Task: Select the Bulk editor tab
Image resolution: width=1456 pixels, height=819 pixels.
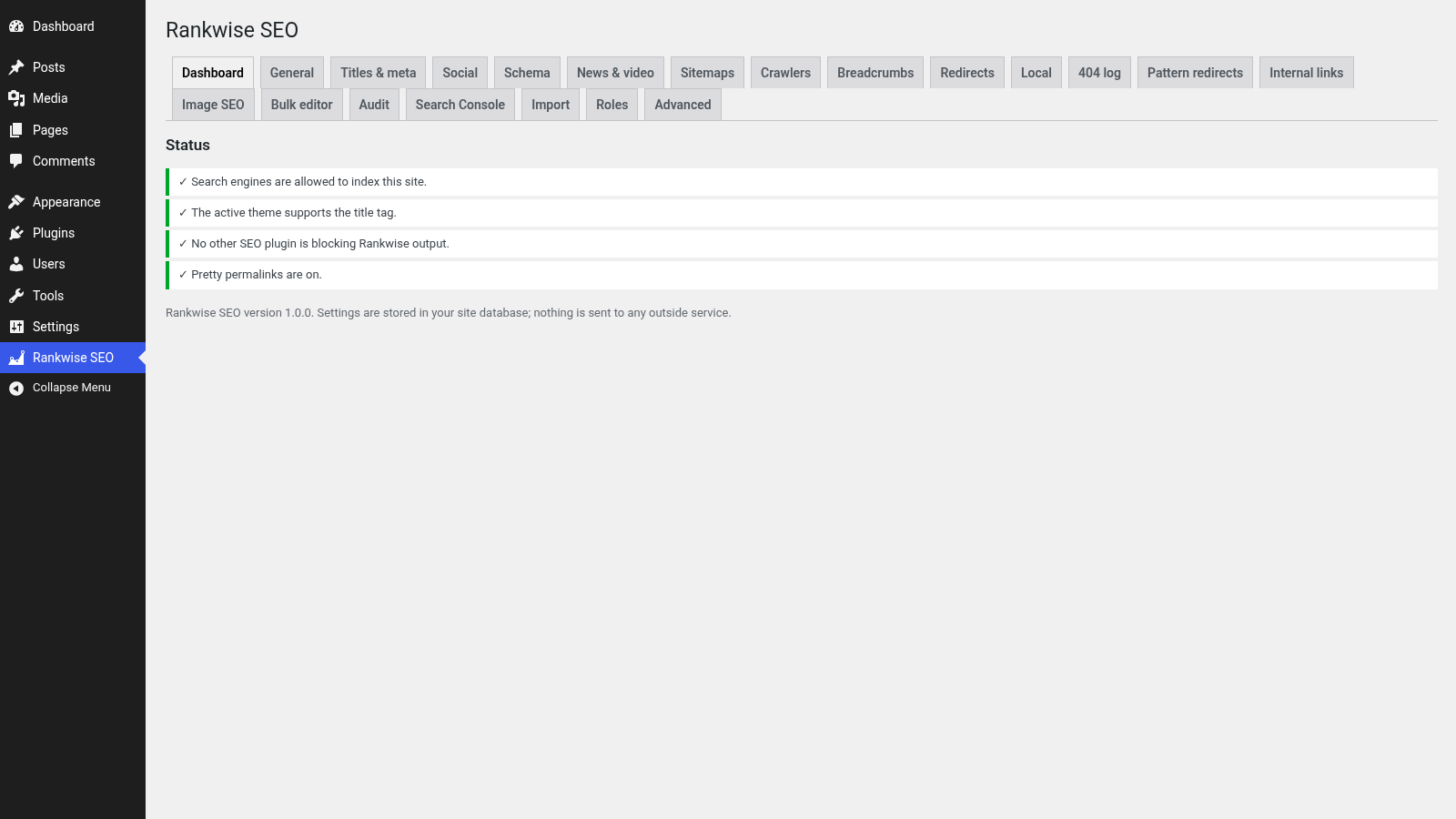Action: point(301,105)
